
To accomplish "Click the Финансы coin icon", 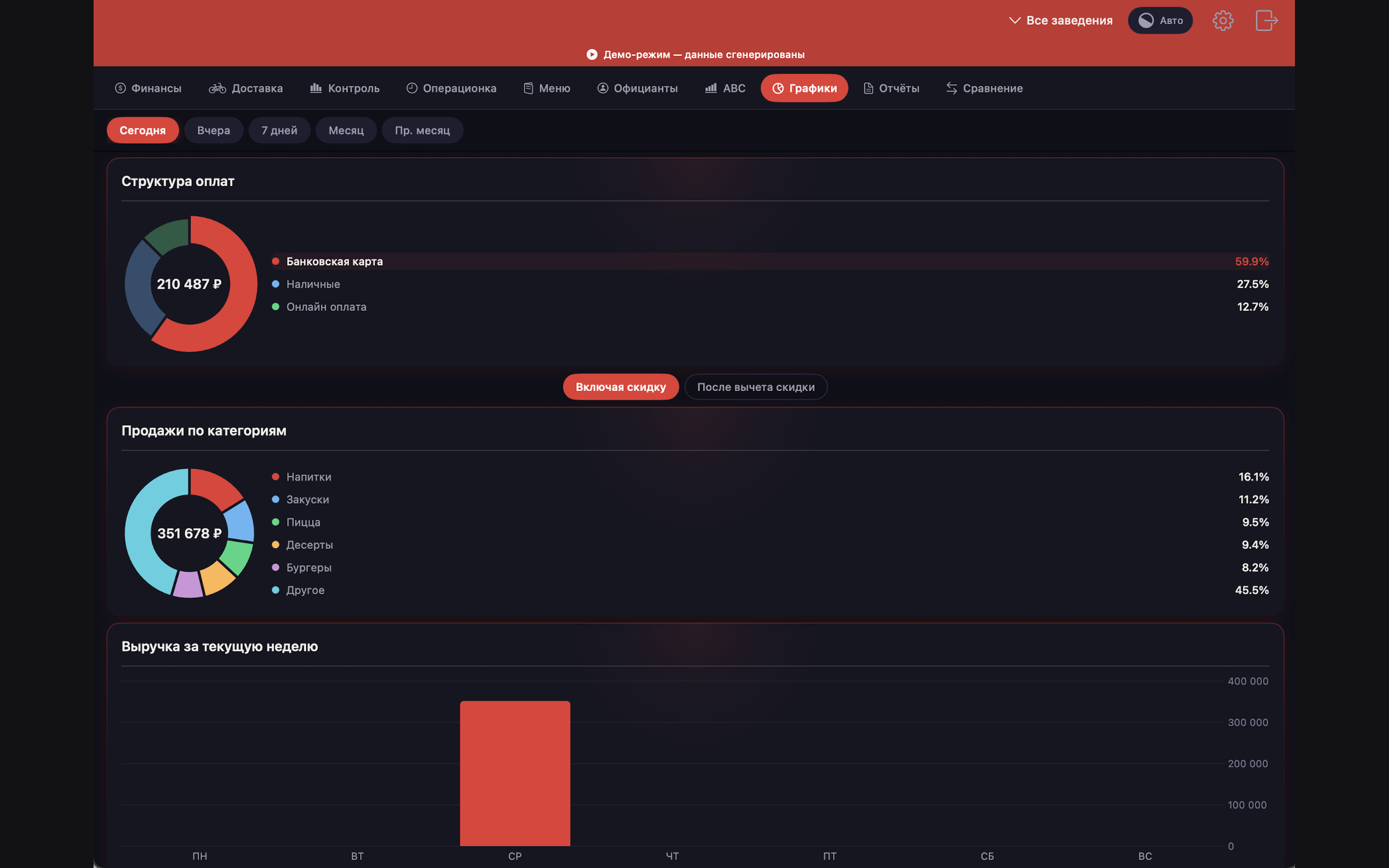I will [x=120, y=88].
